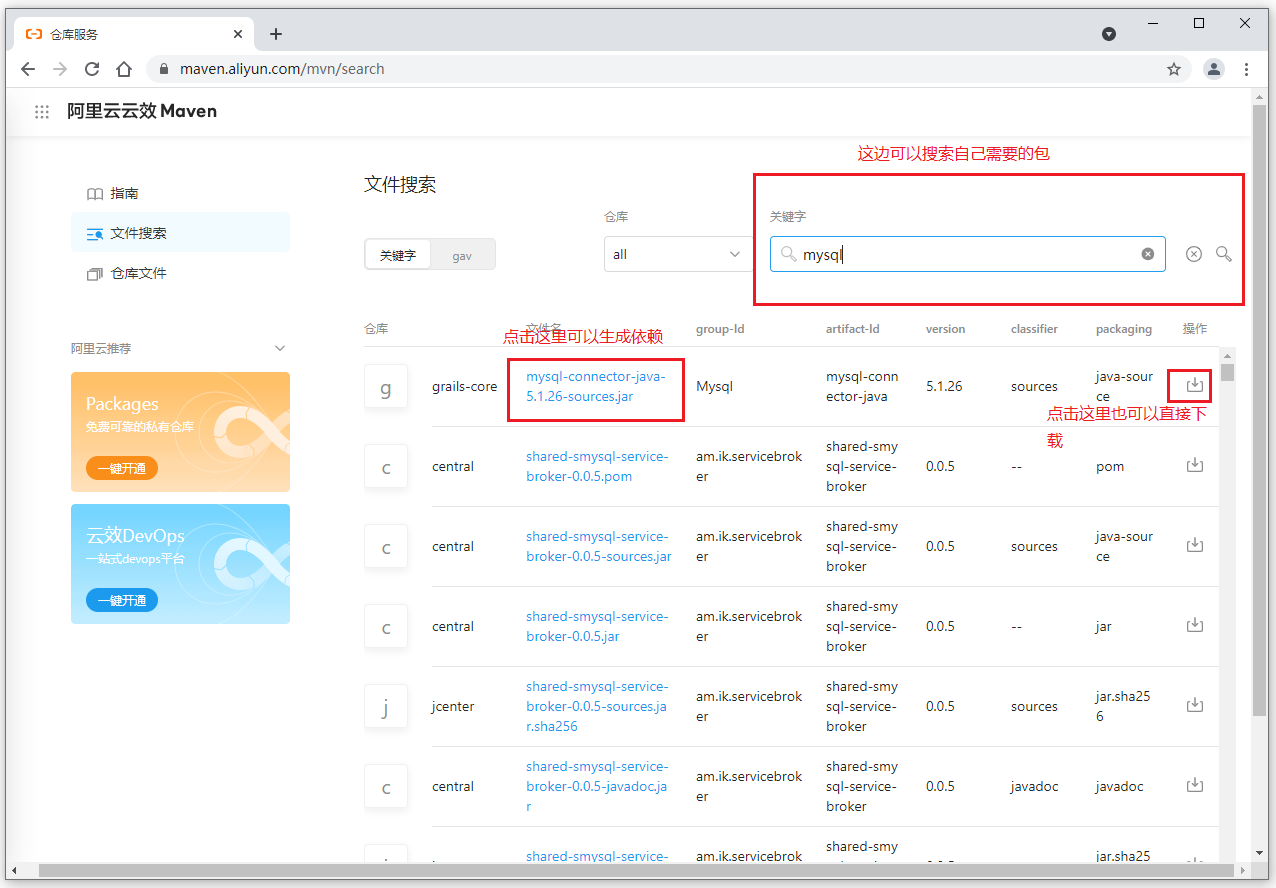Click the search magnifier icon beside the keyword field

click(x=1223, y=254)
